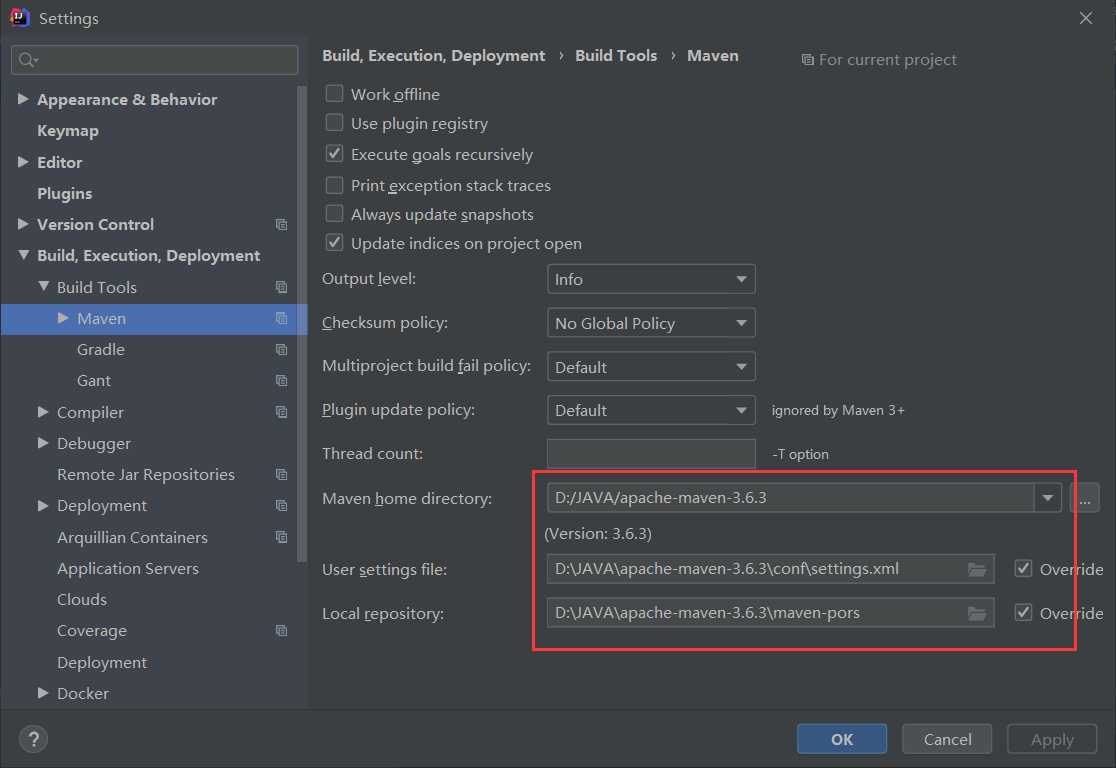Screen dimensions: 1116x768
Task: Click the project-level icon next to Remote Jar Repositories
Action: tap(282, 475)
